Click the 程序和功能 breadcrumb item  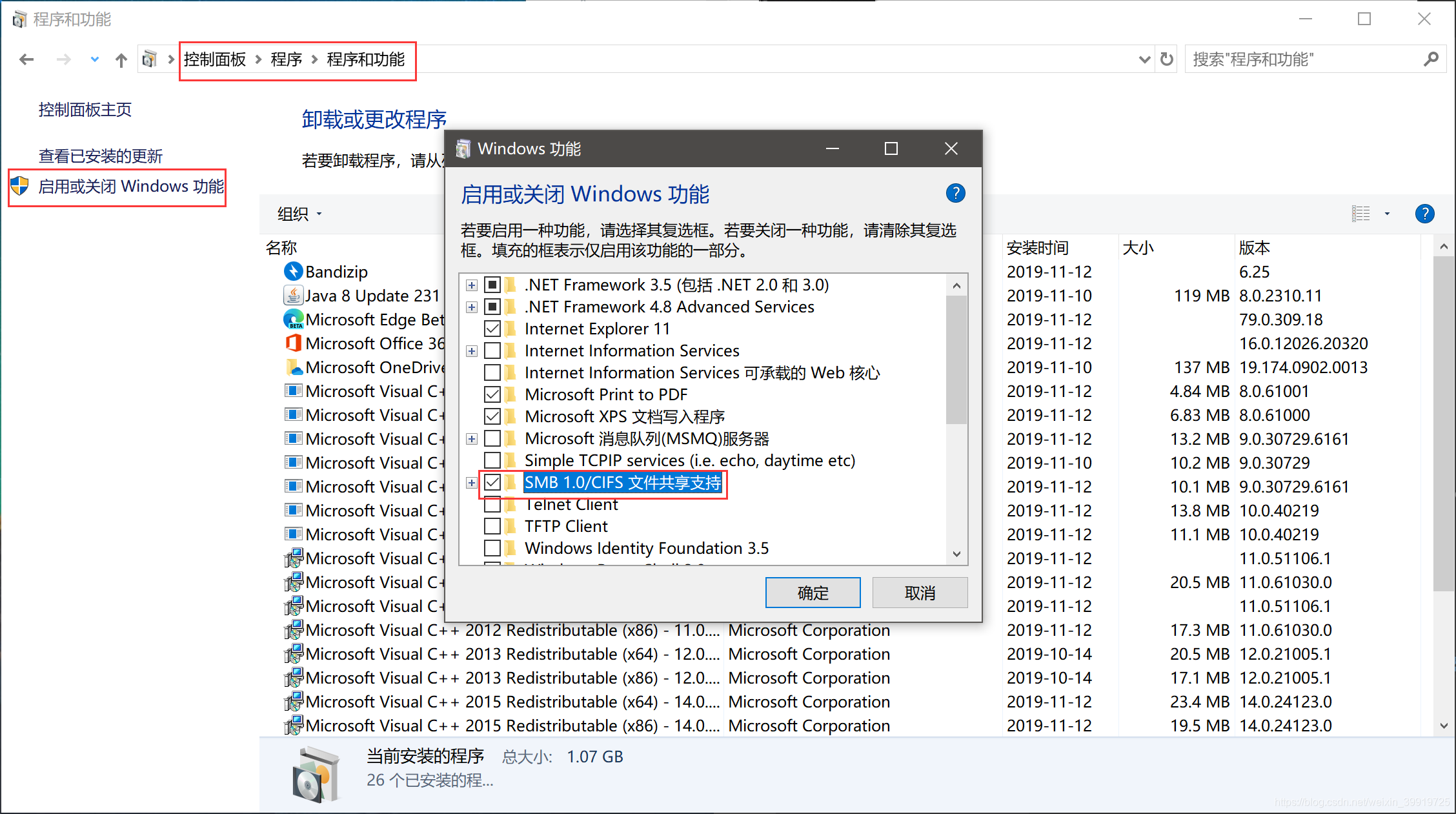[366, 59]
